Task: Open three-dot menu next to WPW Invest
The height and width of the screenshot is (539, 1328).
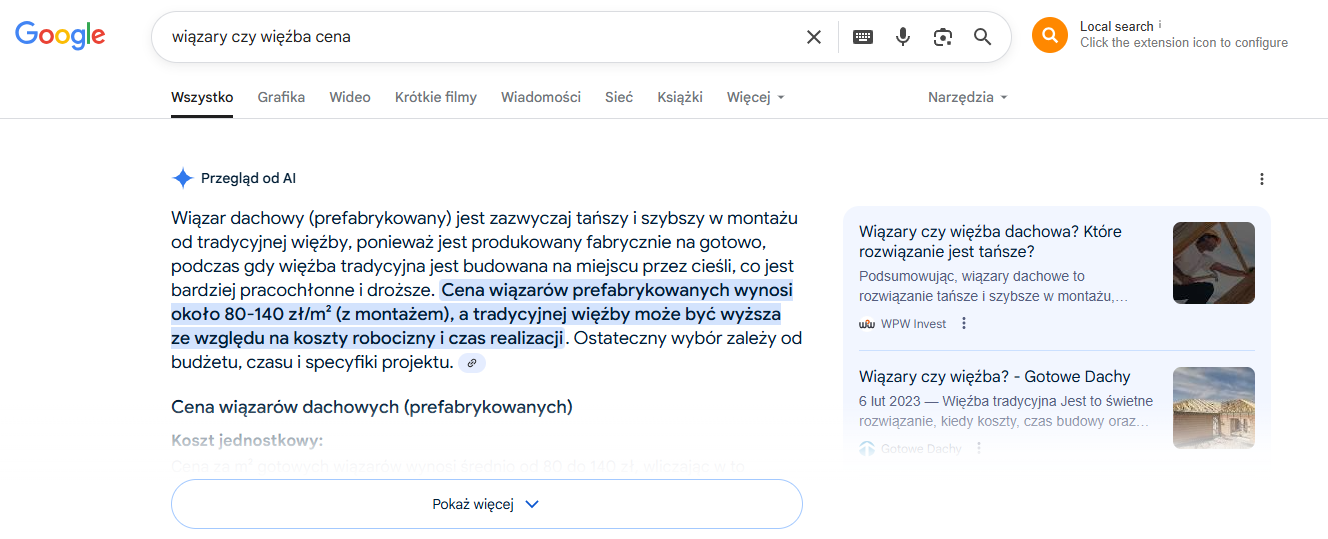Action: 964,323
